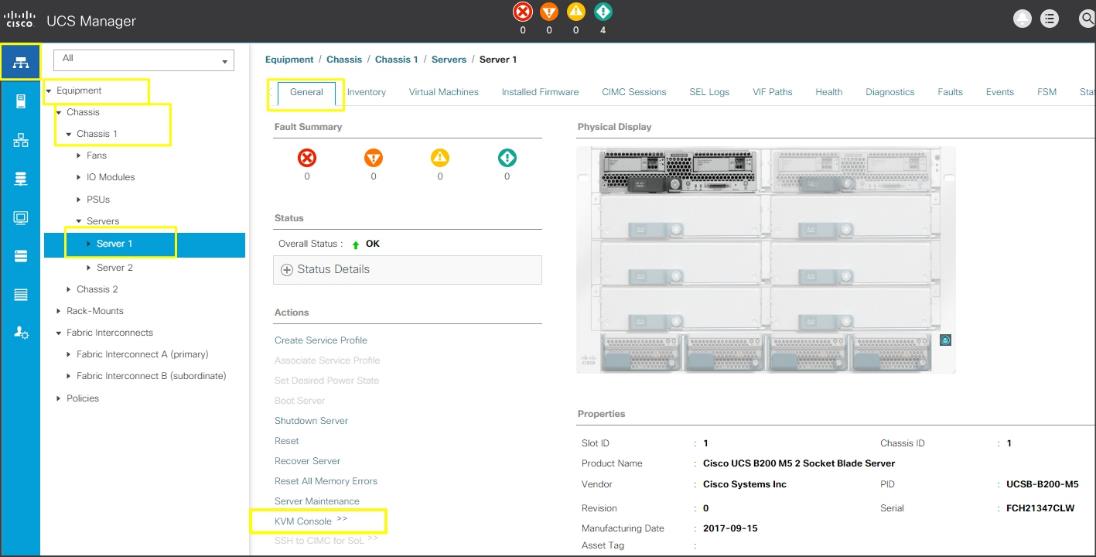Switch to the Faults tab

coord(950,92)
